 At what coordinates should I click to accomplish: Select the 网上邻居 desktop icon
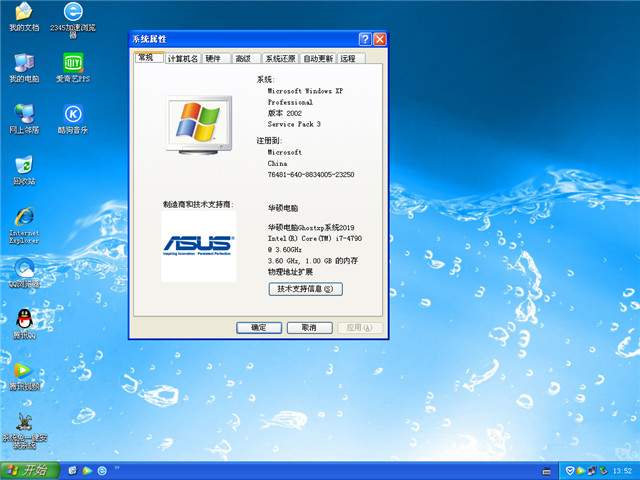pyautogui.click(x=24, y=119)
